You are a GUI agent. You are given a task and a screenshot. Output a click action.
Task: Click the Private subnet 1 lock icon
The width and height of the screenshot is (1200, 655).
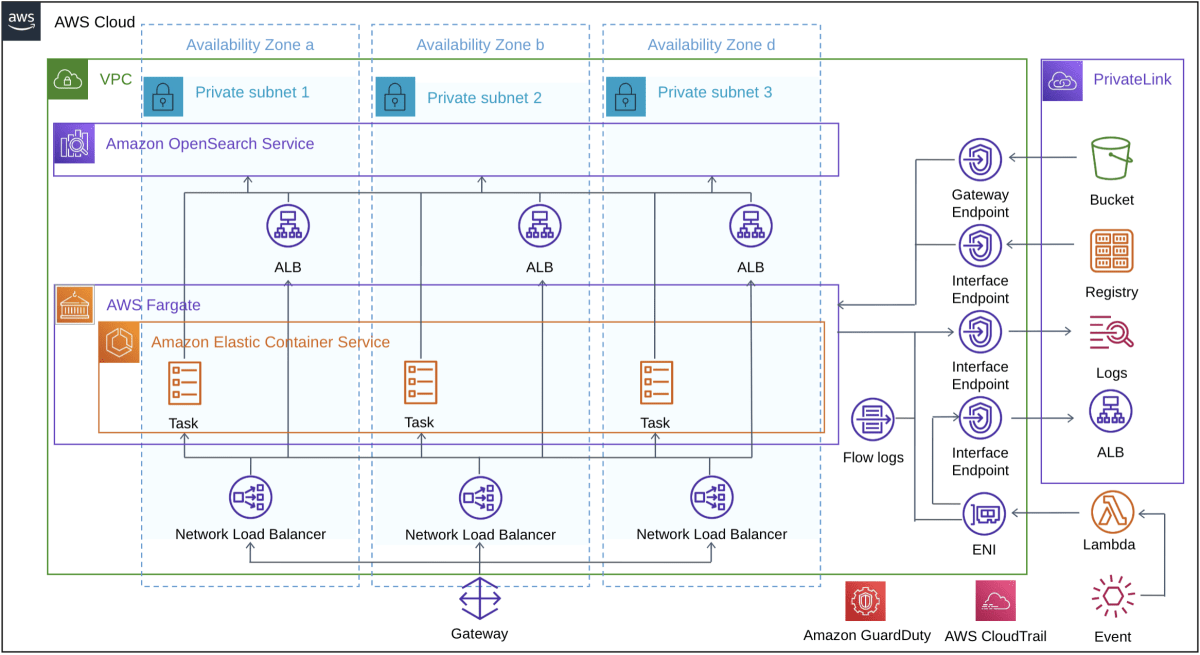(x=164, y=96)
